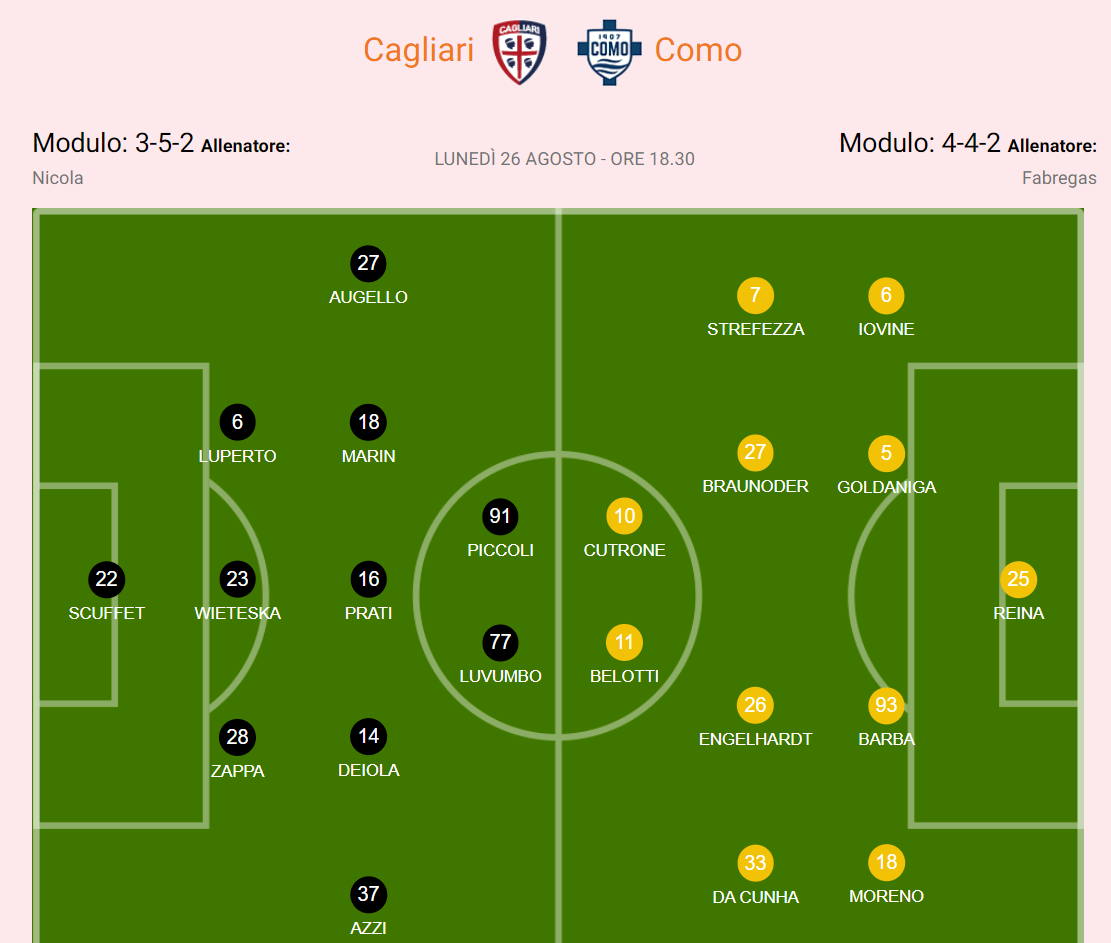Image resolution: width=1111 pixels, height=943 pixels.
Task: Select Luvumbo's number 77 marker
Action: coord(500,642)
